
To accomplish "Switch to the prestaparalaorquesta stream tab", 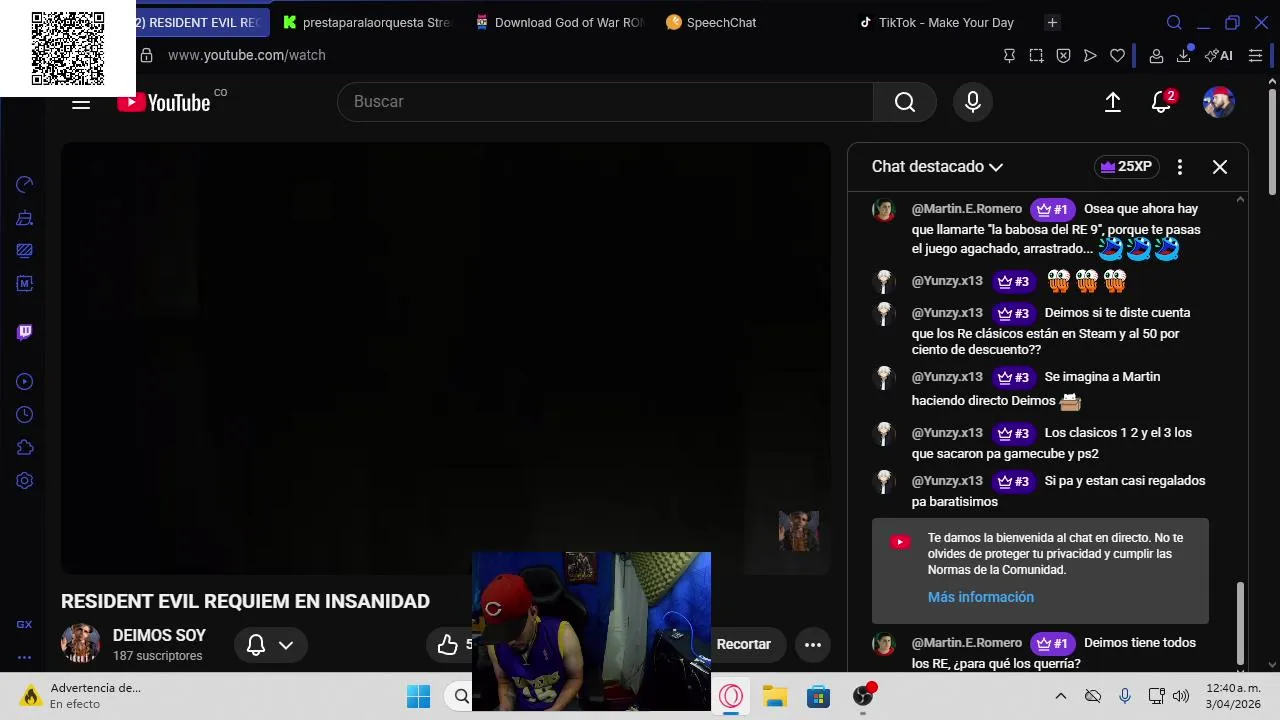I will click(x=366, y=22).
